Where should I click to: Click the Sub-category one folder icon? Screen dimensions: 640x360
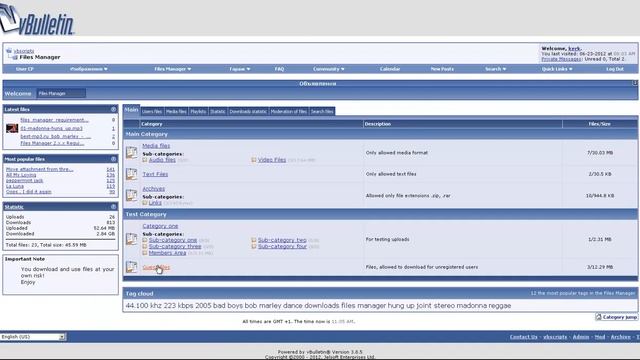[145, 240]
